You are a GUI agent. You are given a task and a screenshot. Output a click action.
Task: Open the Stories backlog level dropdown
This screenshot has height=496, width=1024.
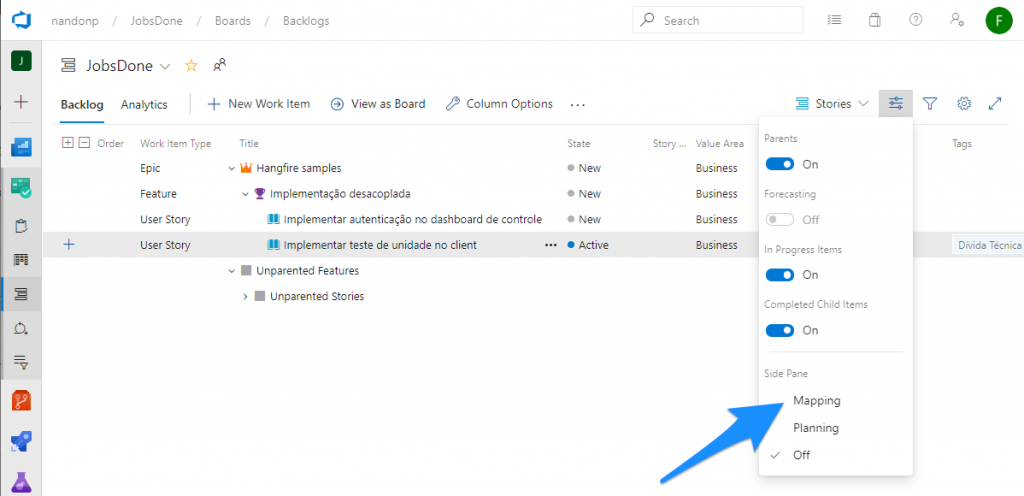pos(832,104)
